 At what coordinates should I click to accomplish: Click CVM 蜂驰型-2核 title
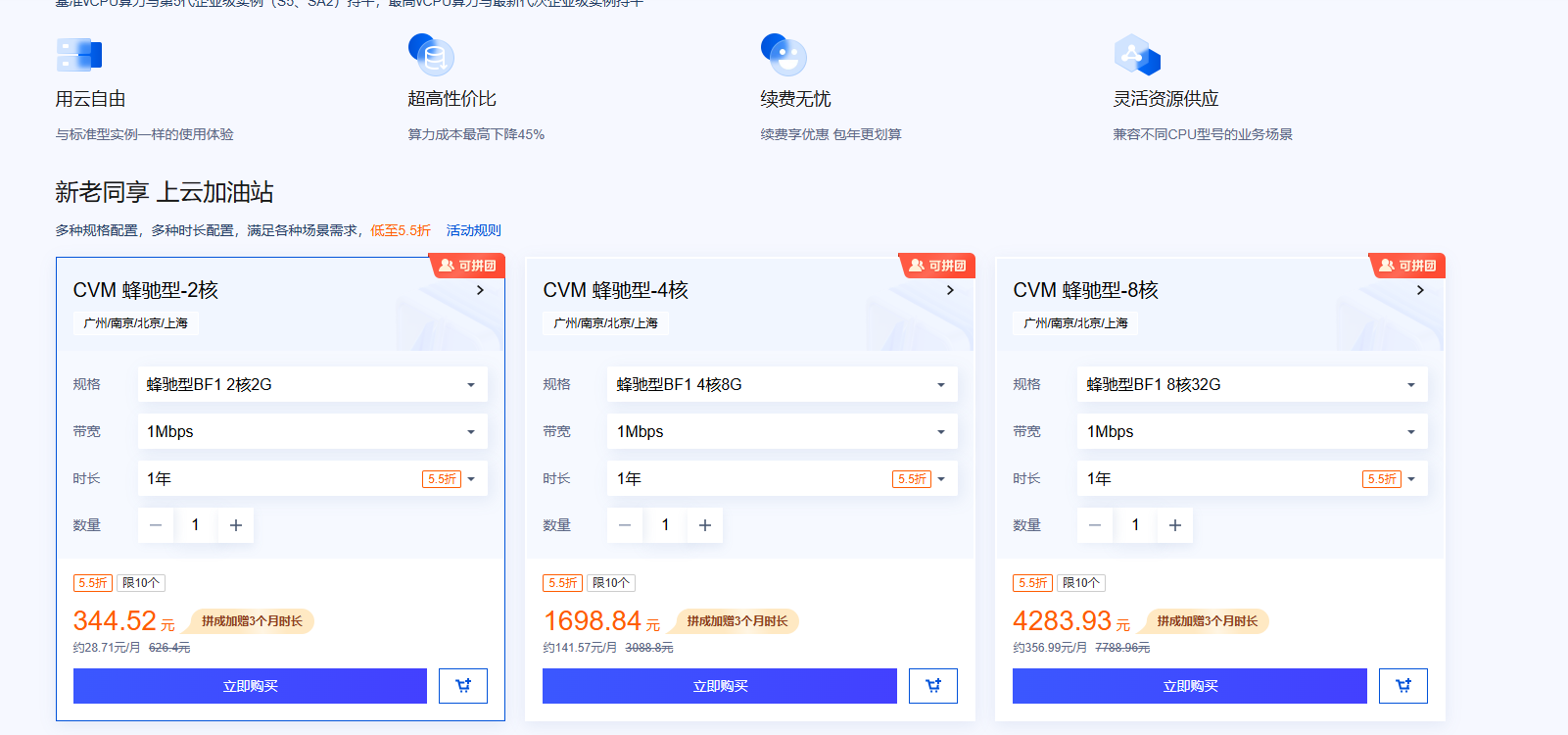146,290
